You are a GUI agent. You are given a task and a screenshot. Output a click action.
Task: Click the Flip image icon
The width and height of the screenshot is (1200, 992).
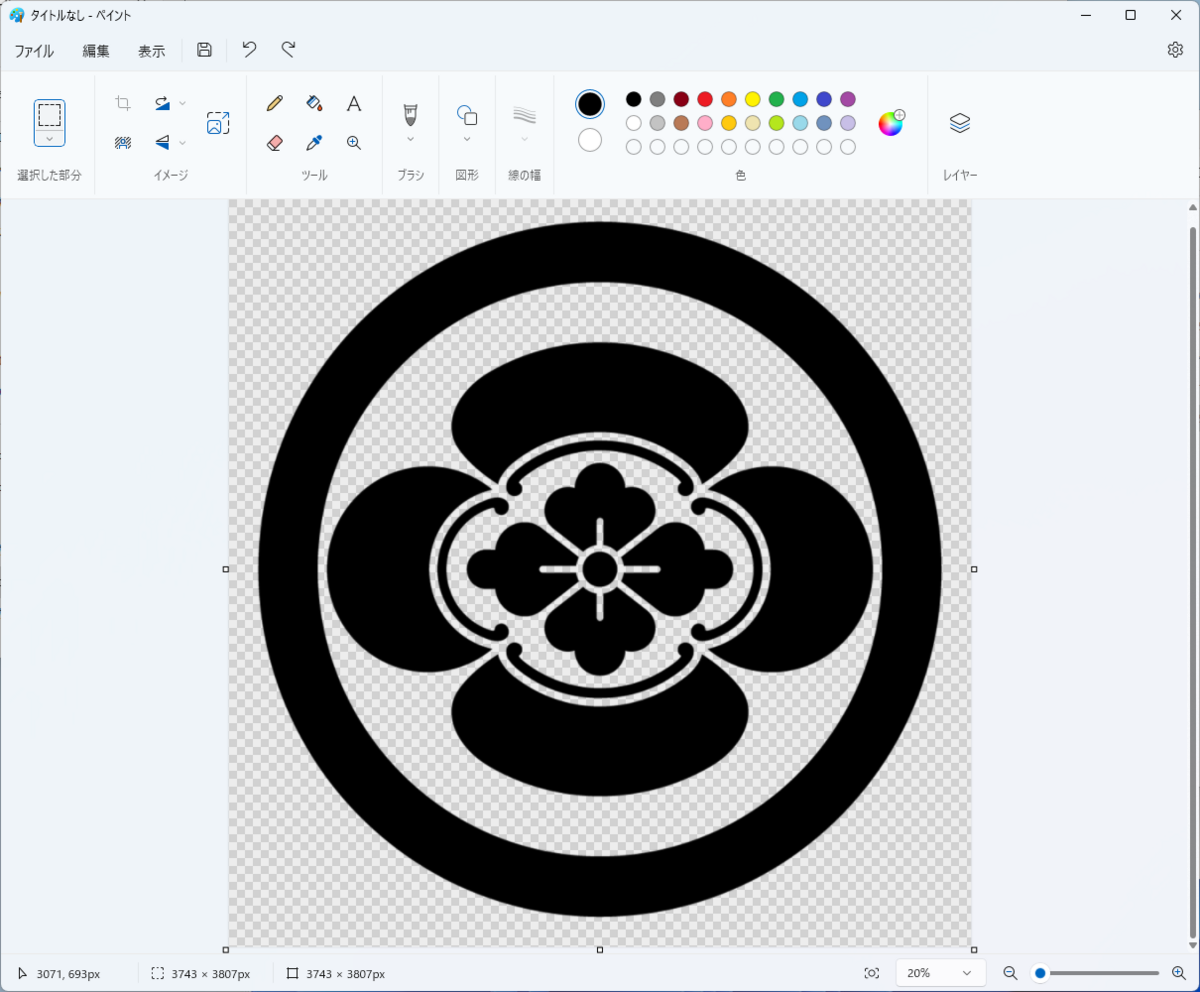[162, 143]
